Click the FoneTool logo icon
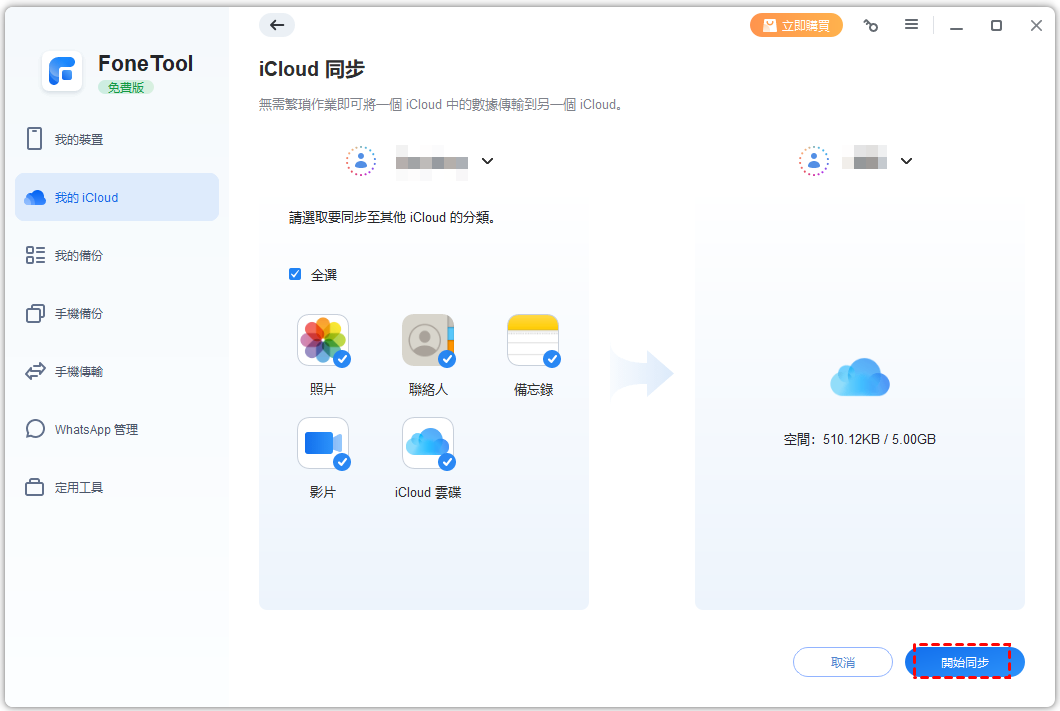 [x=62, y=72]
